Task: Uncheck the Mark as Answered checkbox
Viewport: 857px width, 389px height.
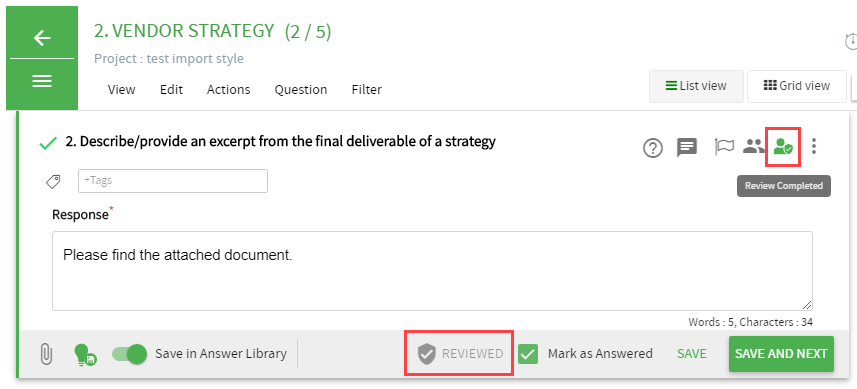Action: point(527,354)
